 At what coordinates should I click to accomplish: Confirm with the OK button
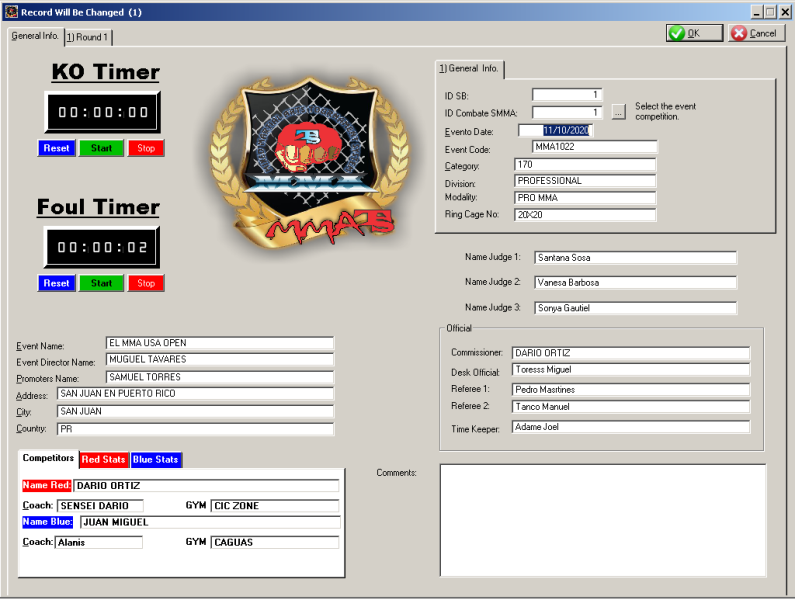click(694, 33)
